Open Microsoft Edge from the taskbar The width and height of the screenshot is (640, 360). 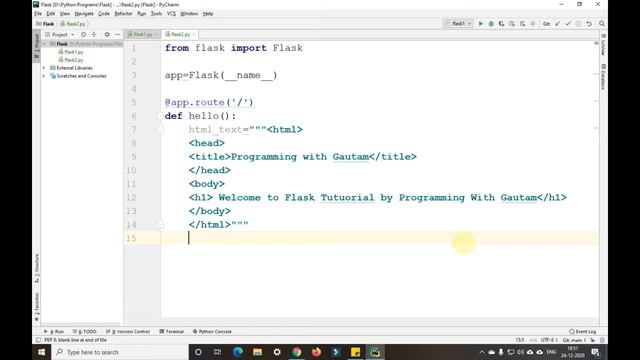coord(238,352)
